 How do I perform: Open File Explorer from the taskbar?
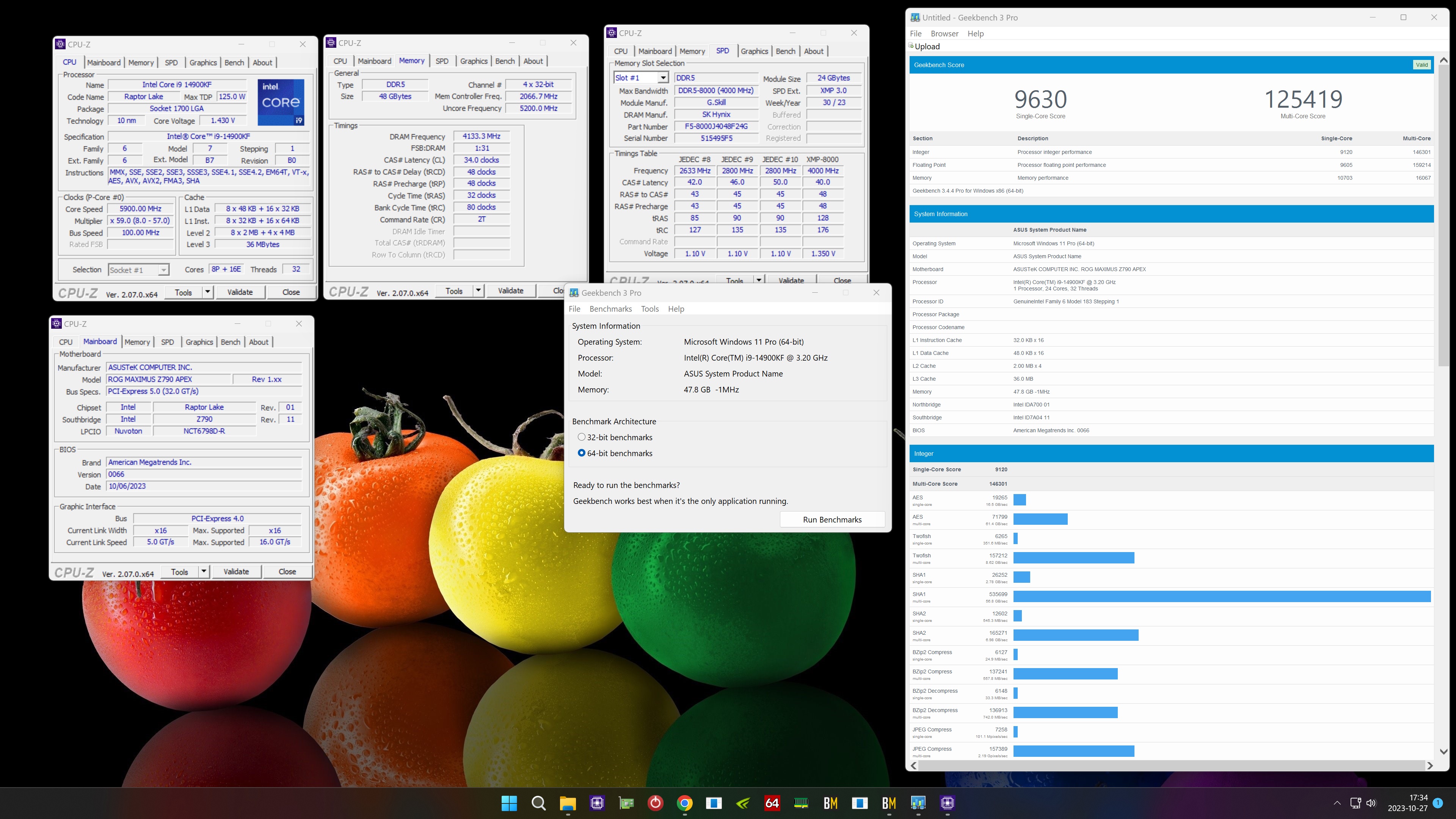pyautogui.click(x=568, y=803)
